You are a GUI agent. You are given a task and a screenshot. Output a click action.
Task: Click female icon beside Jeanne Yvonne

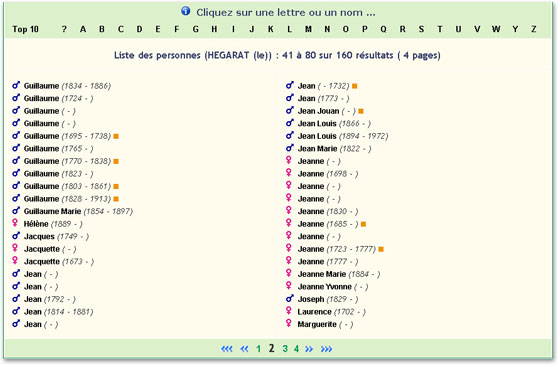[289, 285]
